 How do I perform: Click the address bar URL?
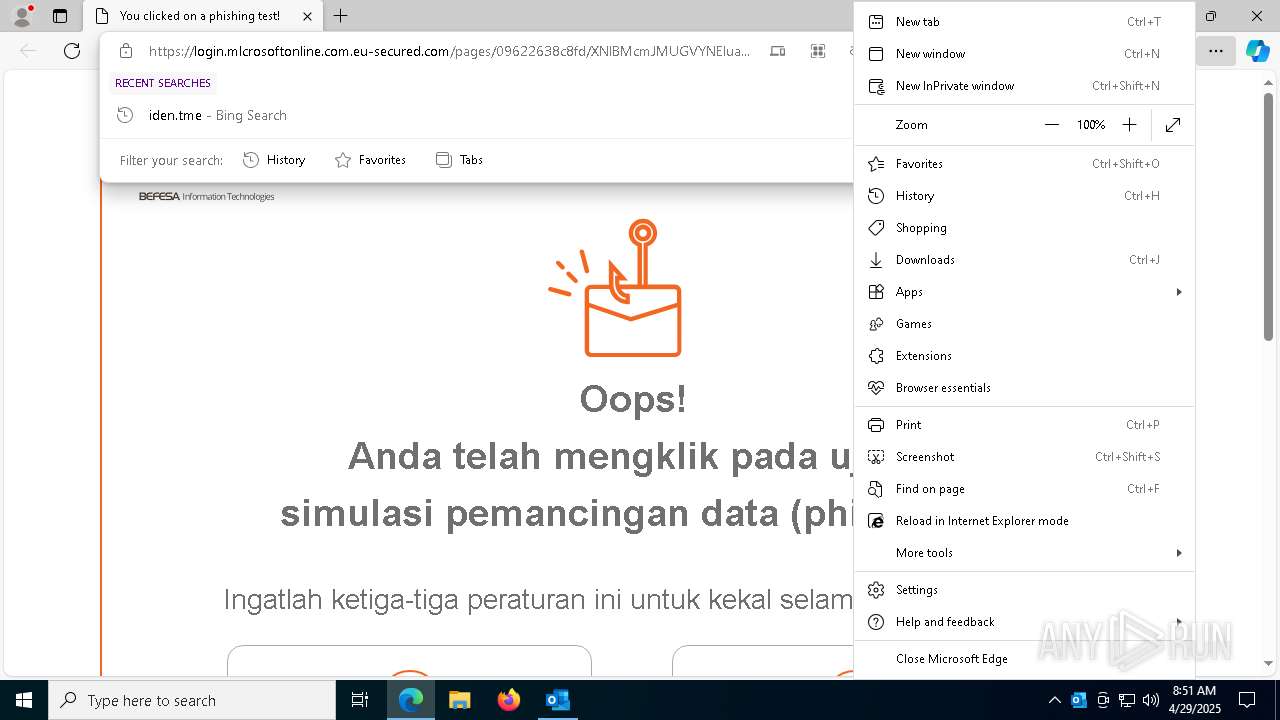449,51
